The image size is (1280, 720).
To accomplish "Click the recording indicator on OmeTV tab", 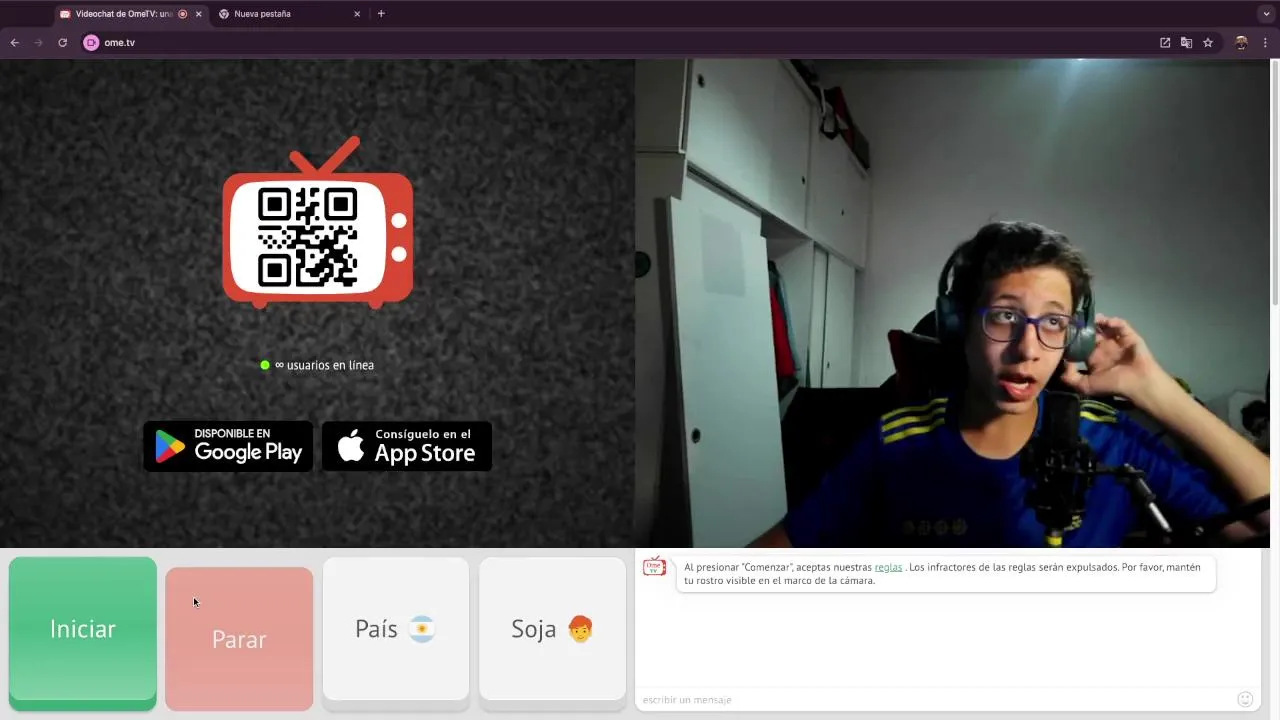I will [183, 14].
